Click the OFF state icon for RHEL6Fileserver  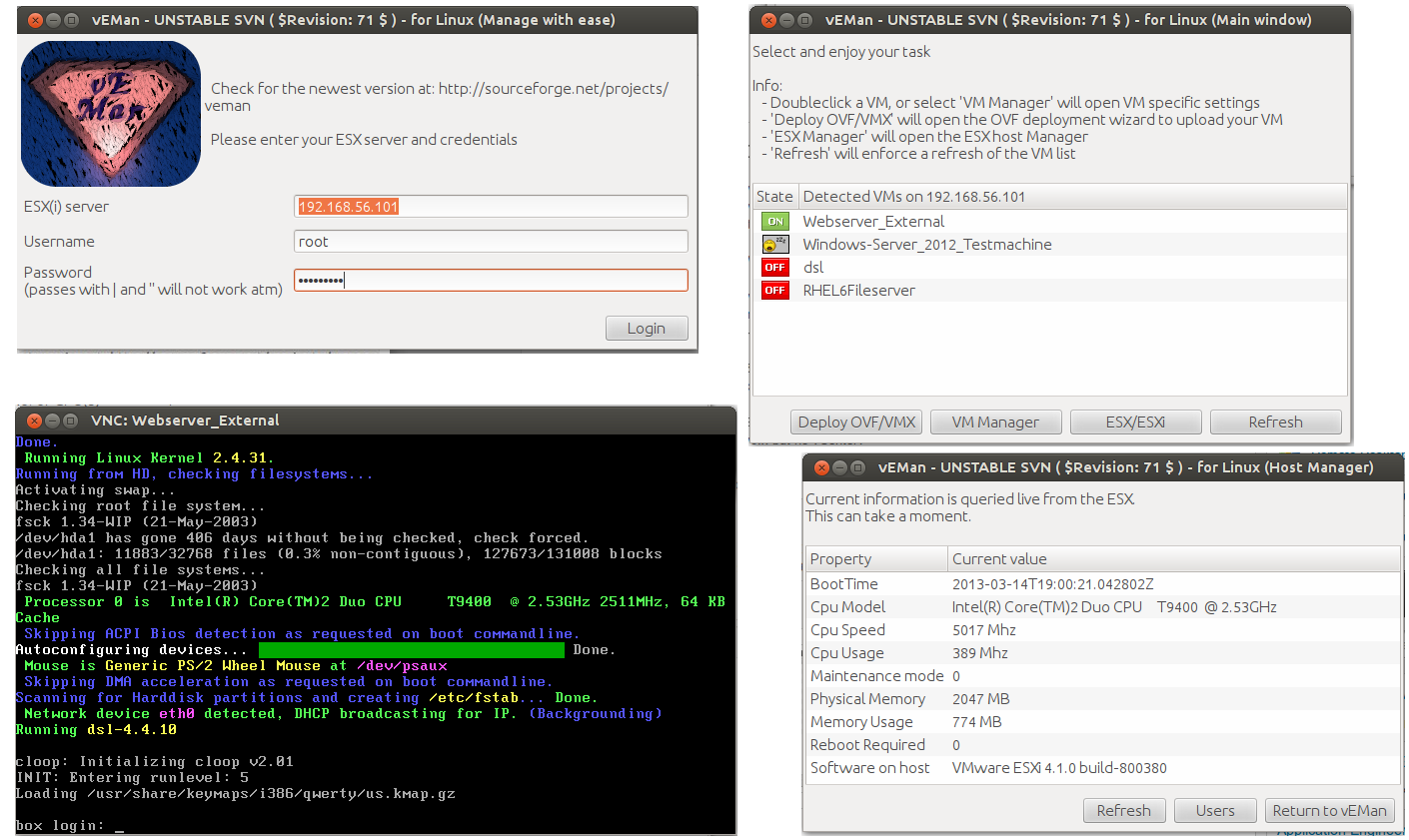tap(774, 290)
